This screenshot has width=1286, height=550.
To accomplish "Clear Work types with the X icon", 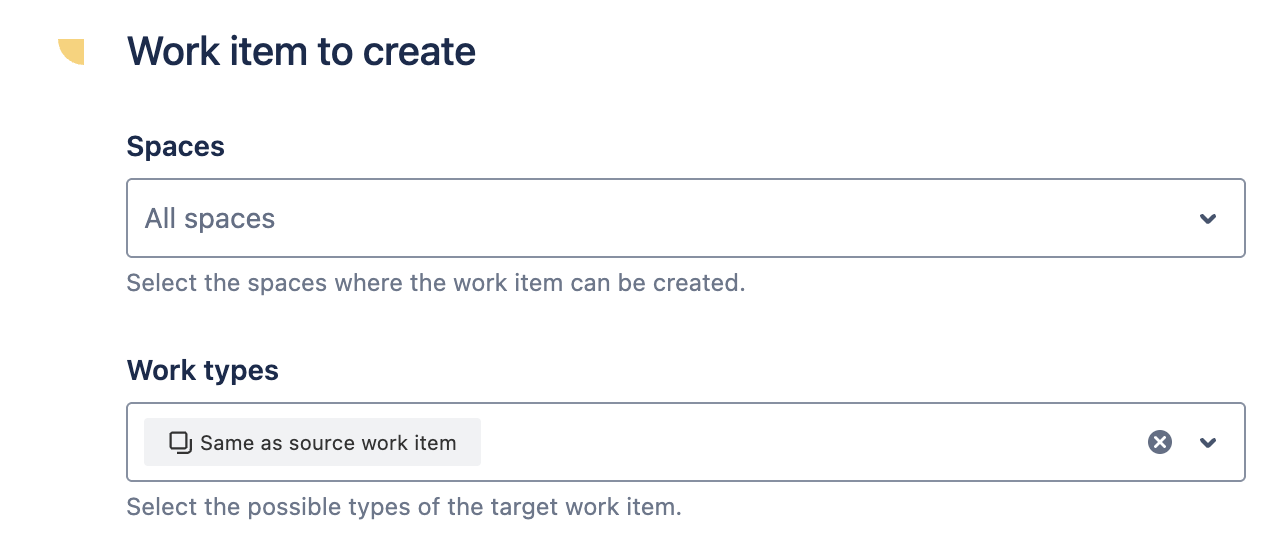I will click(x=1159, y=442).
